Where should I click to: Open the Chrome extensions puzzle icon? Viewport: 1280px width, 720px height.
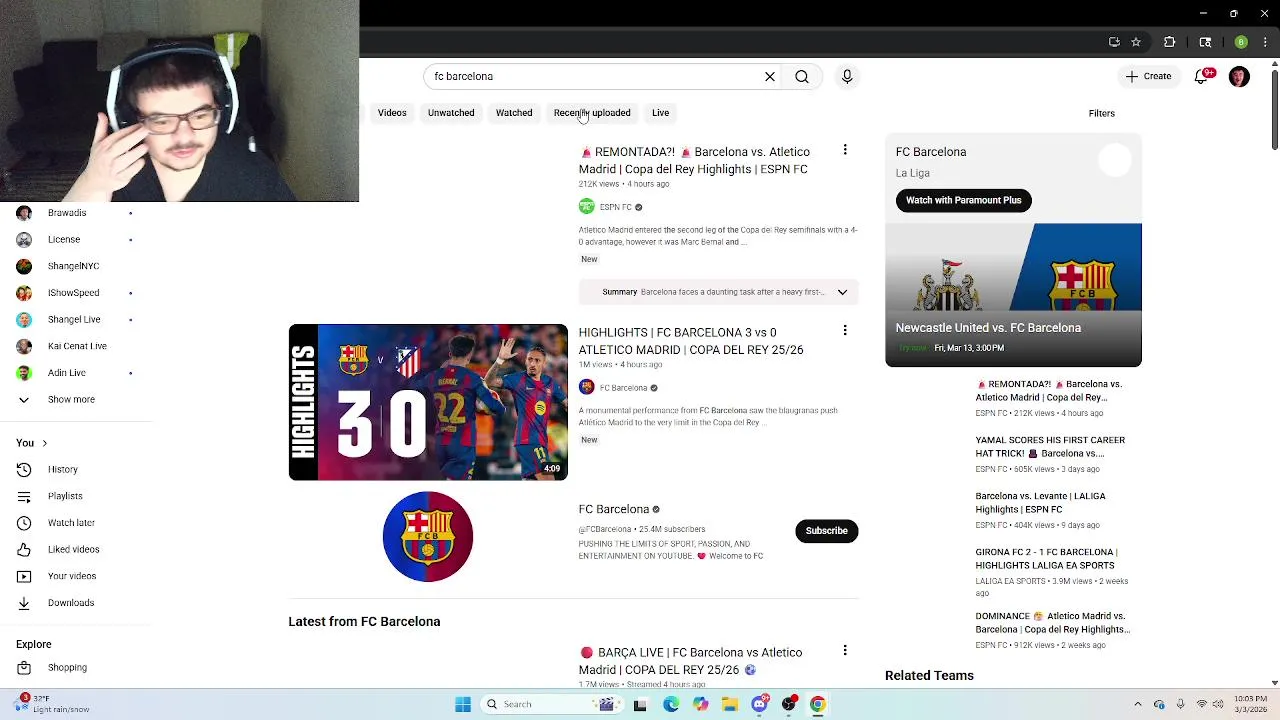[x=1169, y=42]
